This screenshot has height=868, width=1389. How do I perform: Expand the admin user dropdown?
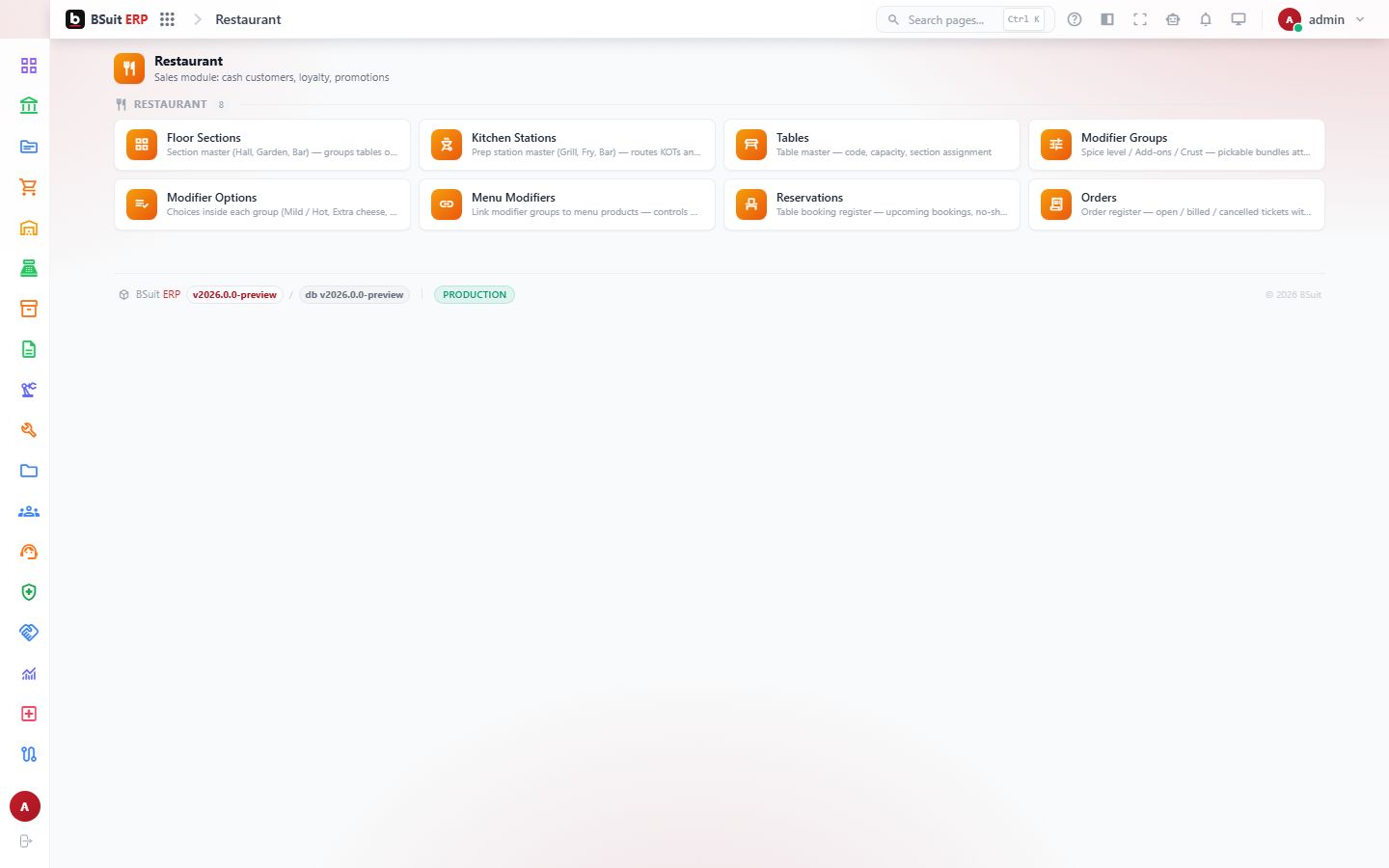click(x=1321, y=19)
